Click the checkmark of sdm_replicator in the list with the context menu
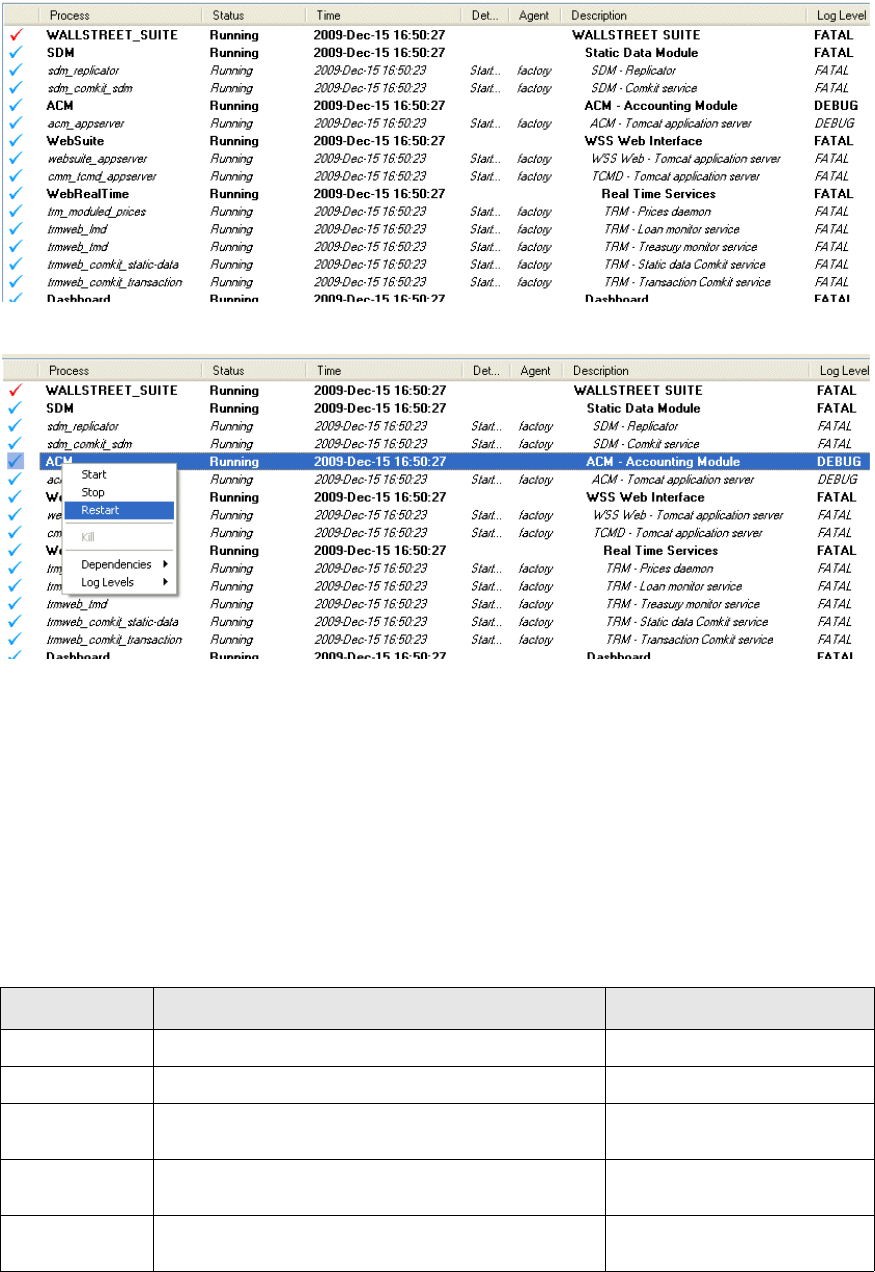 (x=15, y=427)
